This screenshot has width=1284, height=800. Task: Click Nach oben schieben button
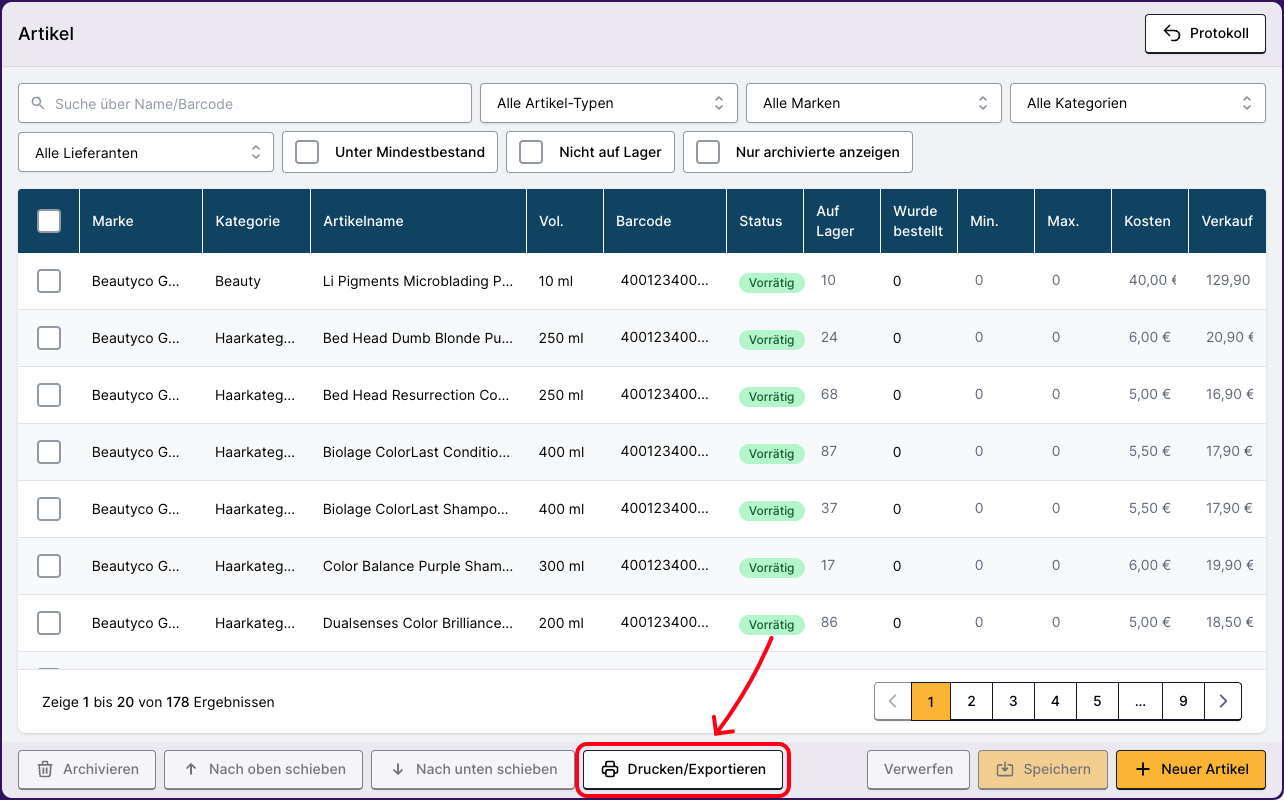click(x=264, y=769)
